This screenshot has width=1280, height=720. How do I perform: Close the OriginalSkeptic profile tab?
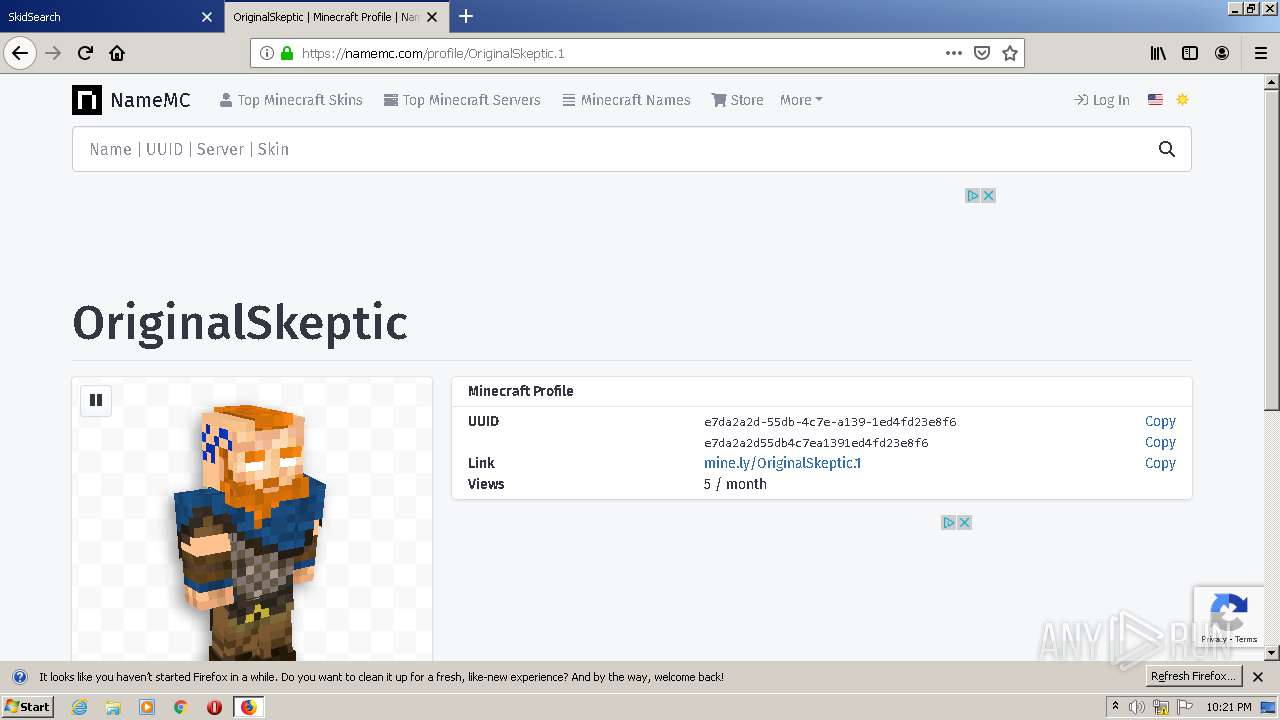pyautogui.click(x=432, y=17)
